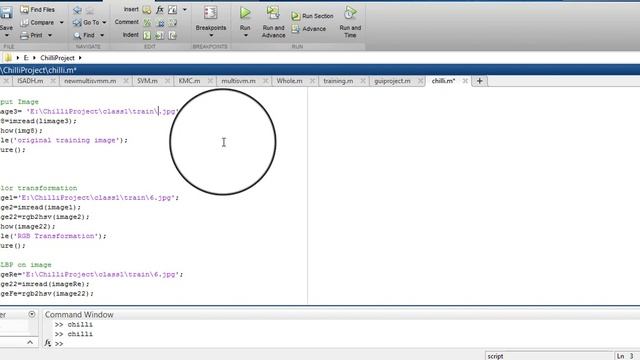Image resolution: width=640 pixels, height=360 pixels.
Task: Click the Command Window title
Action: 79,315
